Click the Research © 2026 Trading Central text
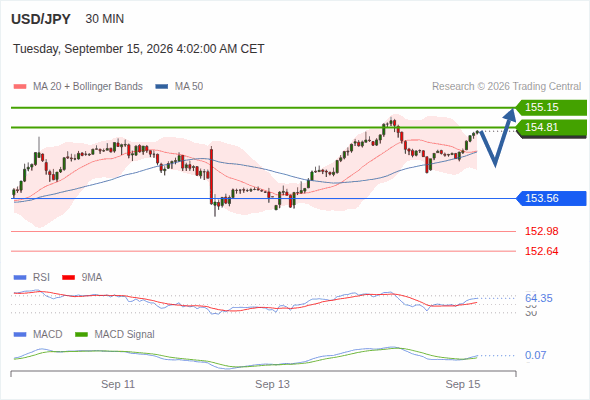 pos(506,87)
